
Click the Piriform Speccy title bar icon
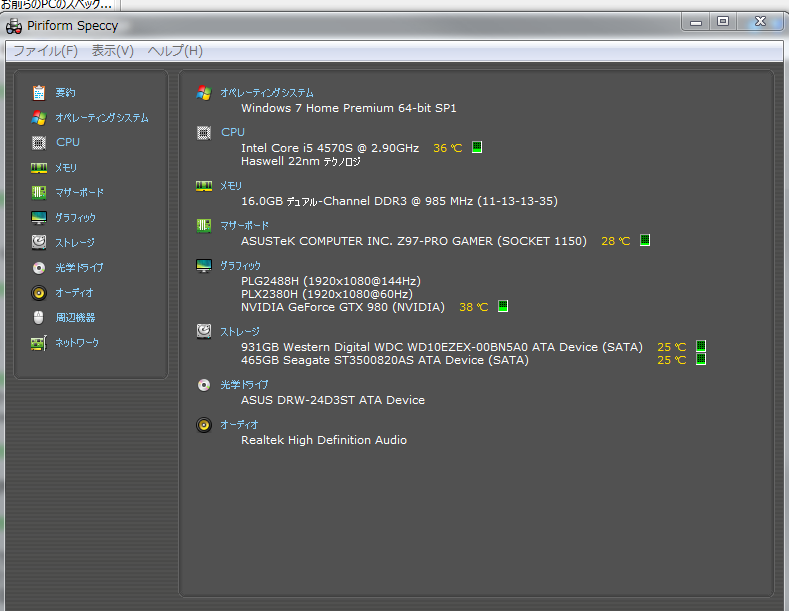pos(14,26)
